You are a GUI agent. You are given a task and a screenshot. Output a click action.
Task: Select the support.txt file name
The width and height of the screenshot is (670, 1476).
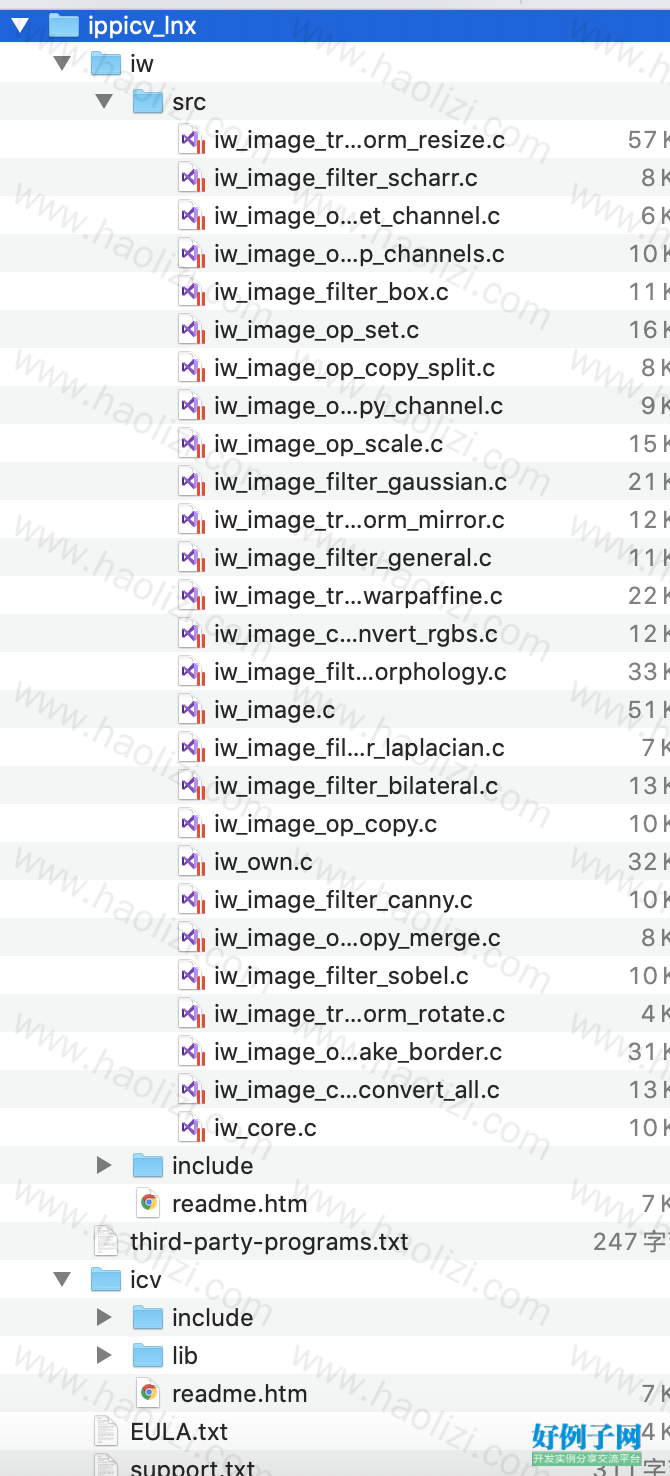point(192,1467)
